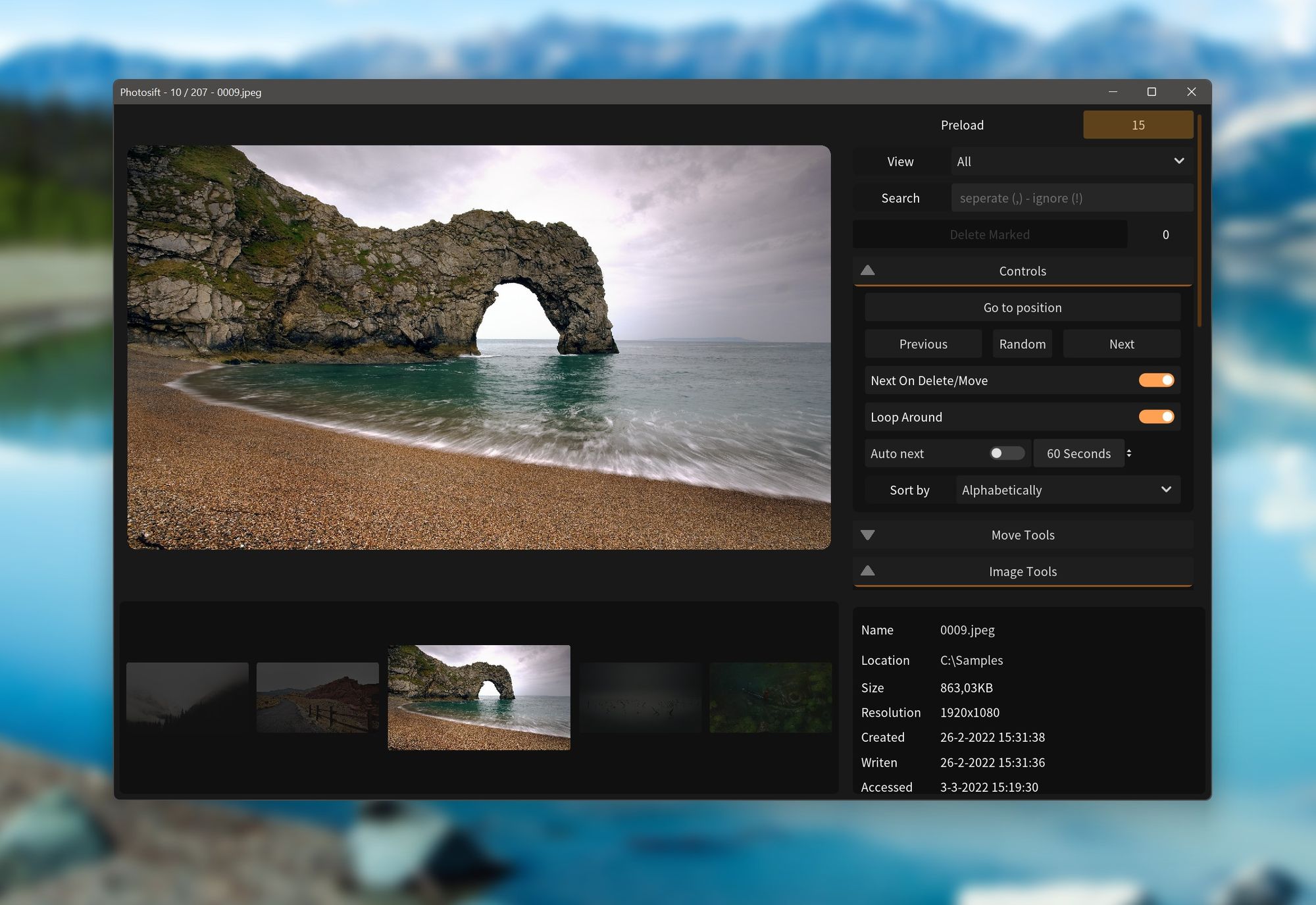The width and height of the screenshot is (1316, 905).
Task: Click the main preview image
Action: click(479, 348)
